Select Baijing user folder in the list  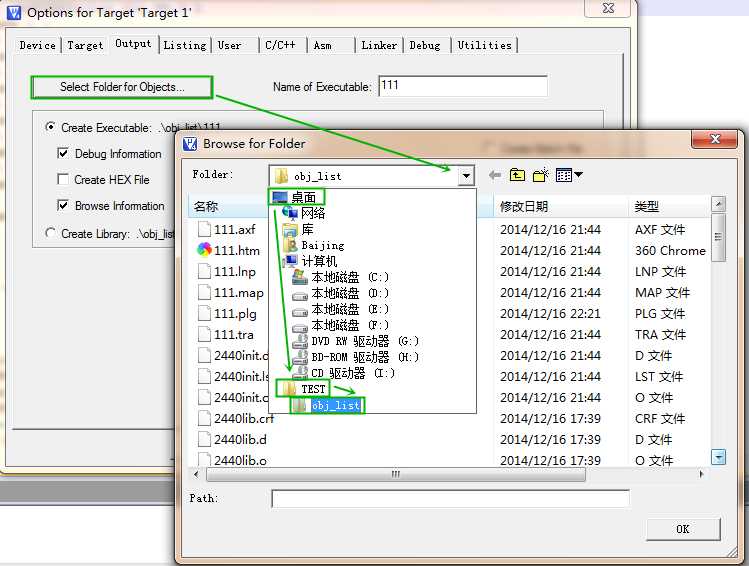coord(314,246)
